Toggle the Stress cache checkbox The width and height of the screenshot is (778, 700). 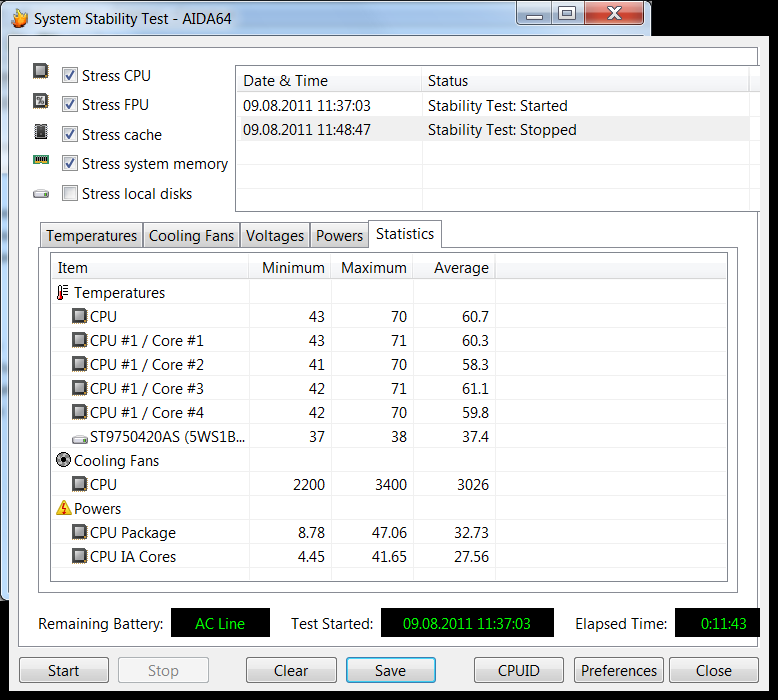coord(70,134)
